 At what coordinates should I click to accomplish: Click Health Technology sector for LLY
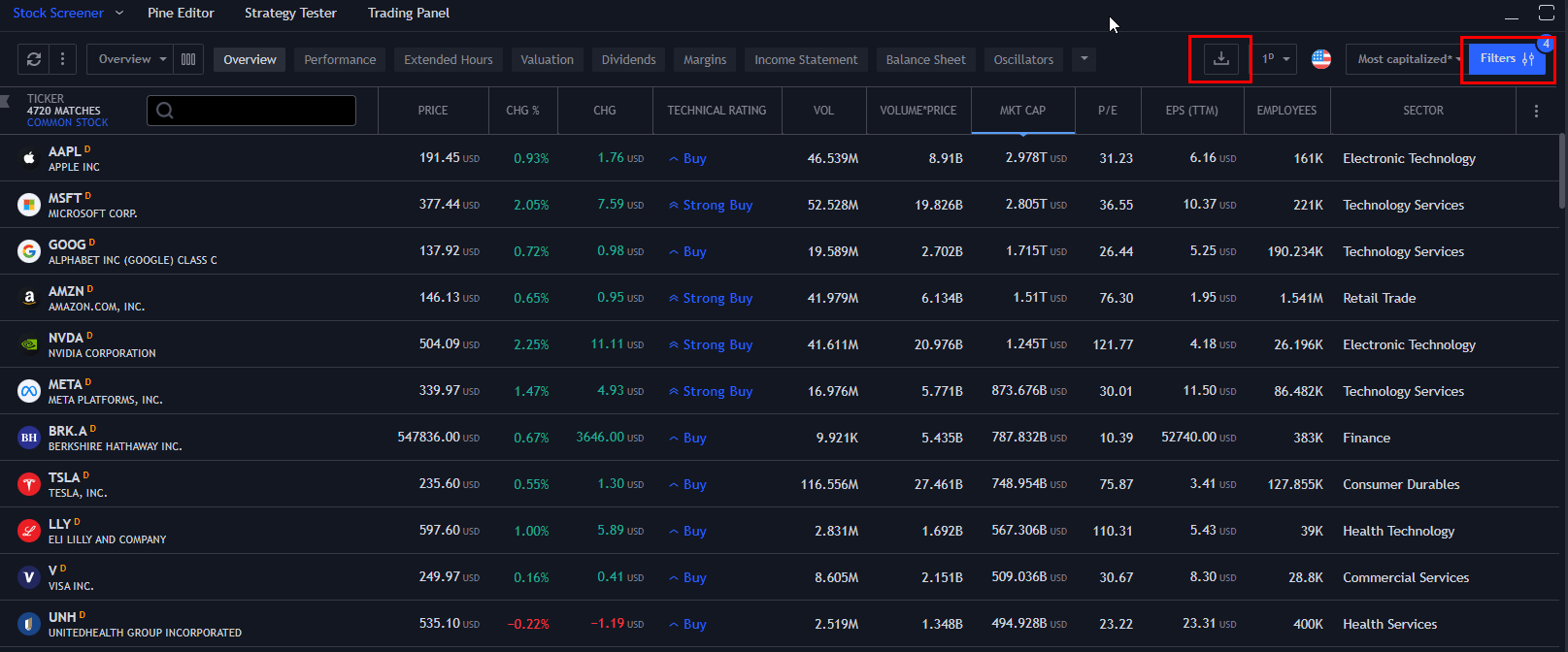coord(1398,531)
